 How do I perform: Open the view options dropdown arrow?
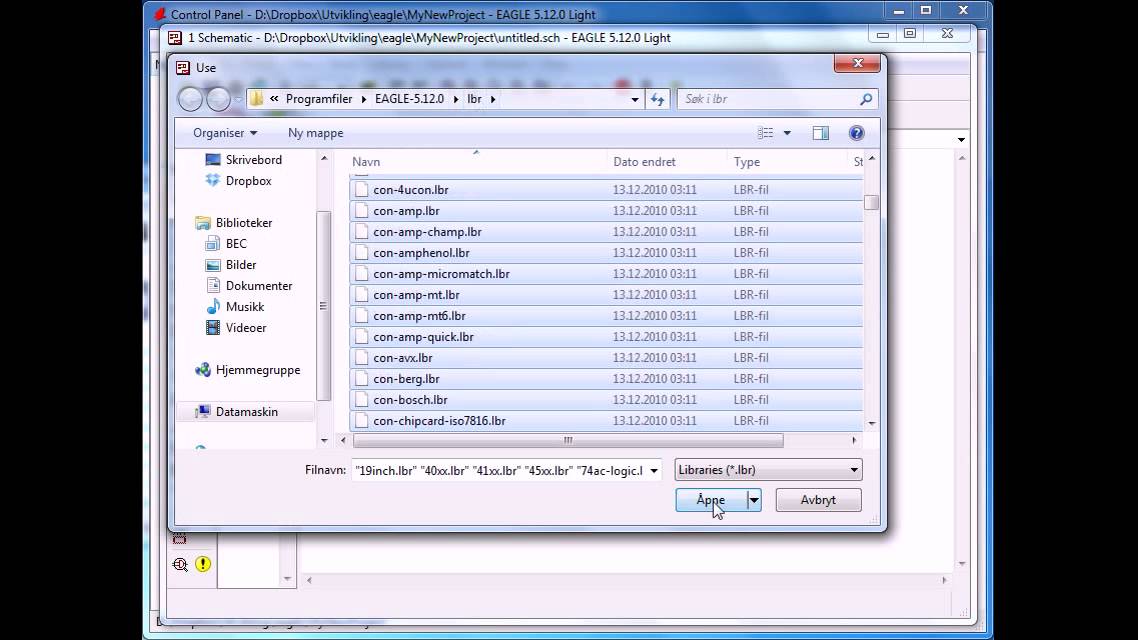pos(787,133)
